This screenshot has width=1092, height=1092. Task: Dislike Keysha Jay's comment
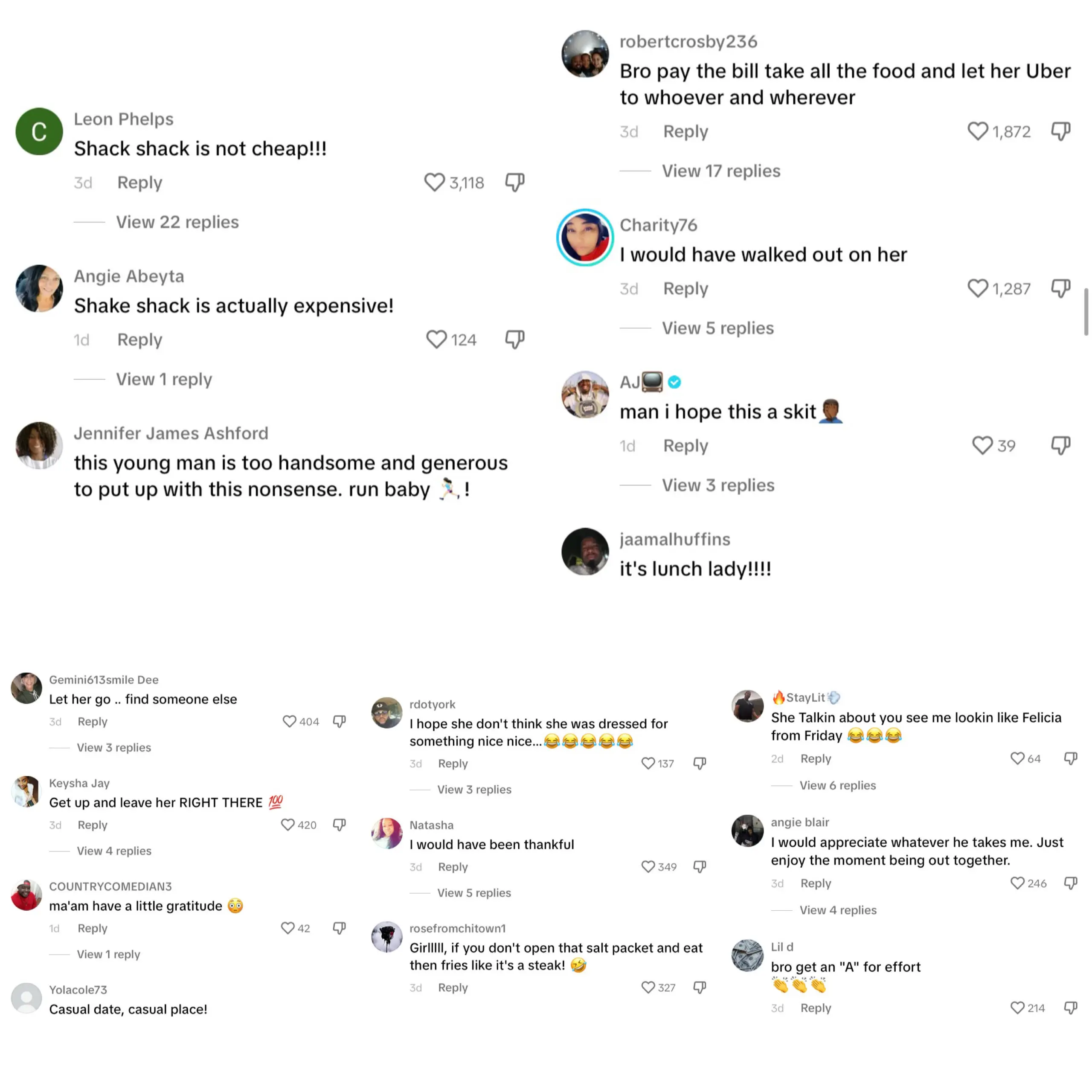(x=339, y=825)
